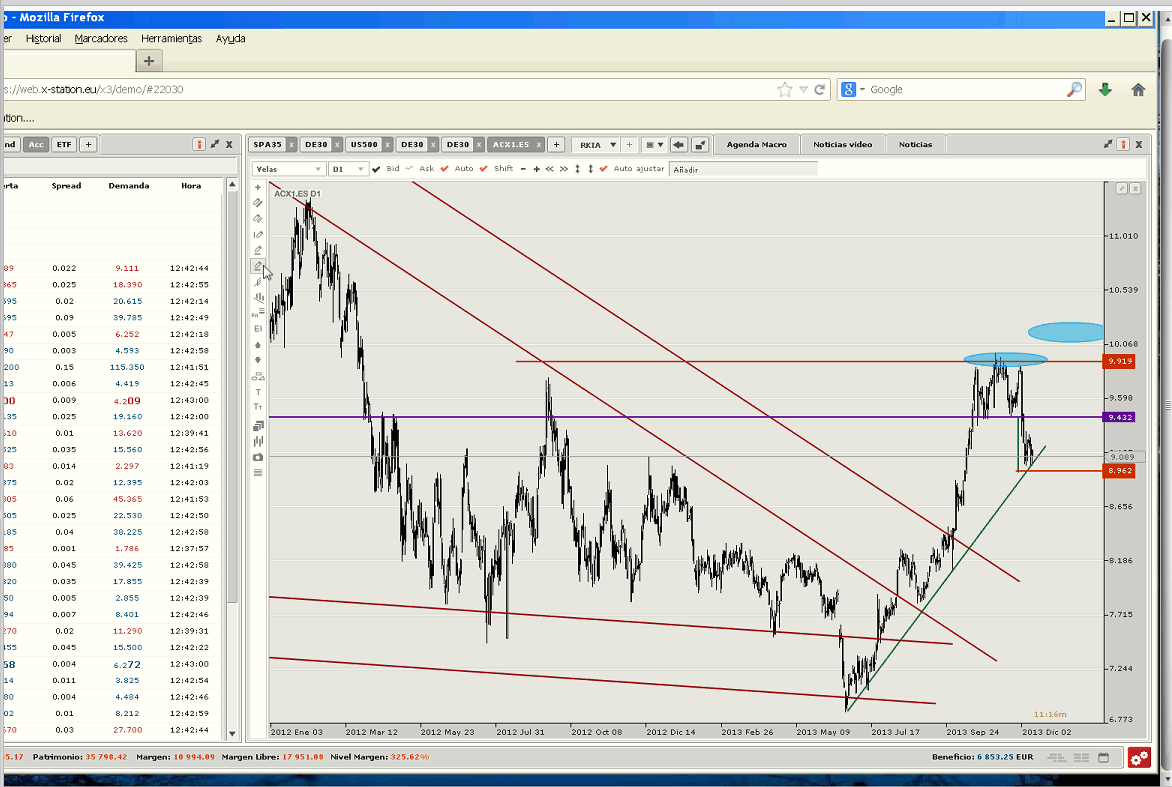Click the plus button beside RKIA

629,144
